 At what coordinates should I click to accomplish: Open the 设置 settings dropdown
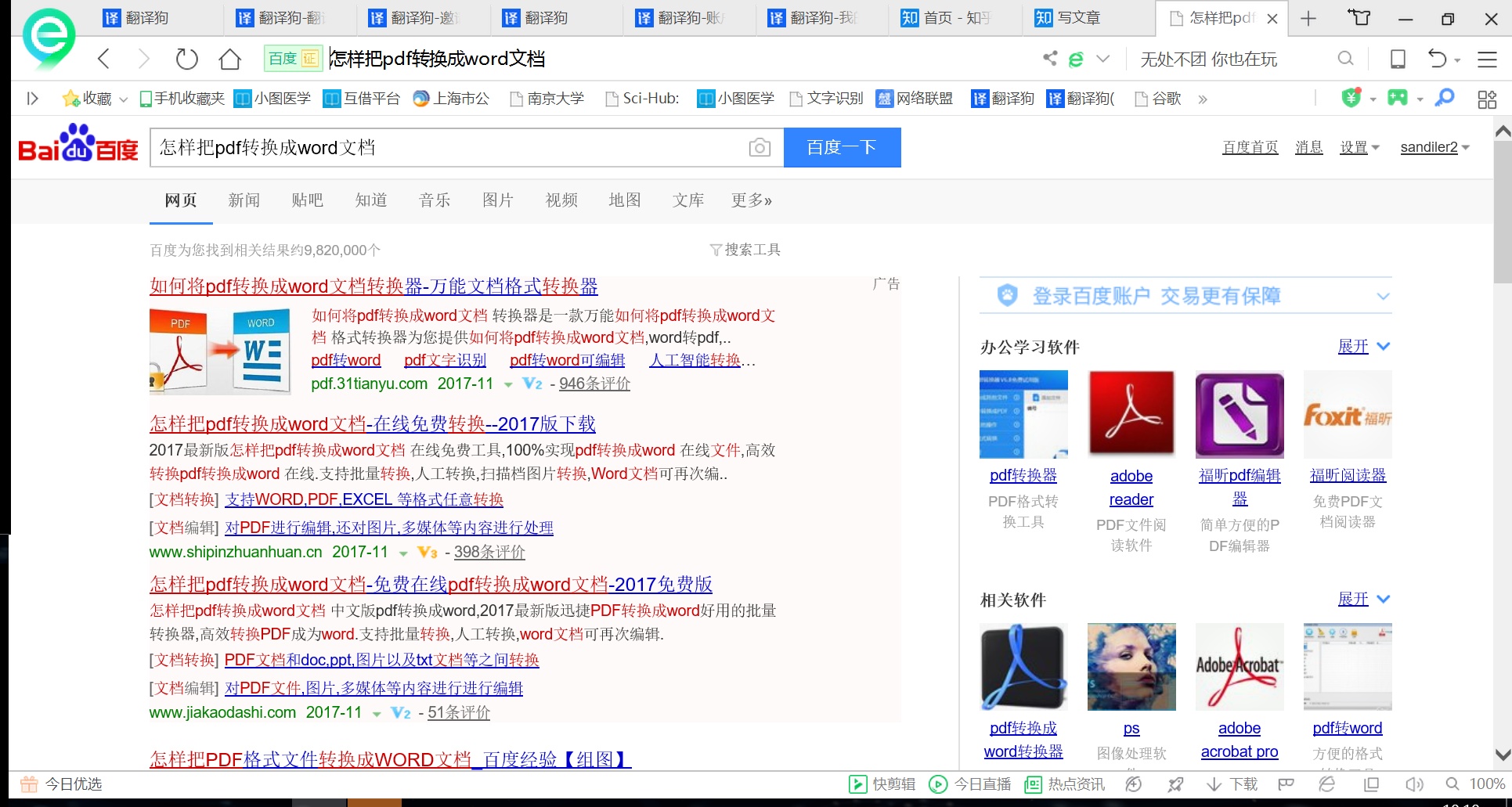pos(1359,147)
